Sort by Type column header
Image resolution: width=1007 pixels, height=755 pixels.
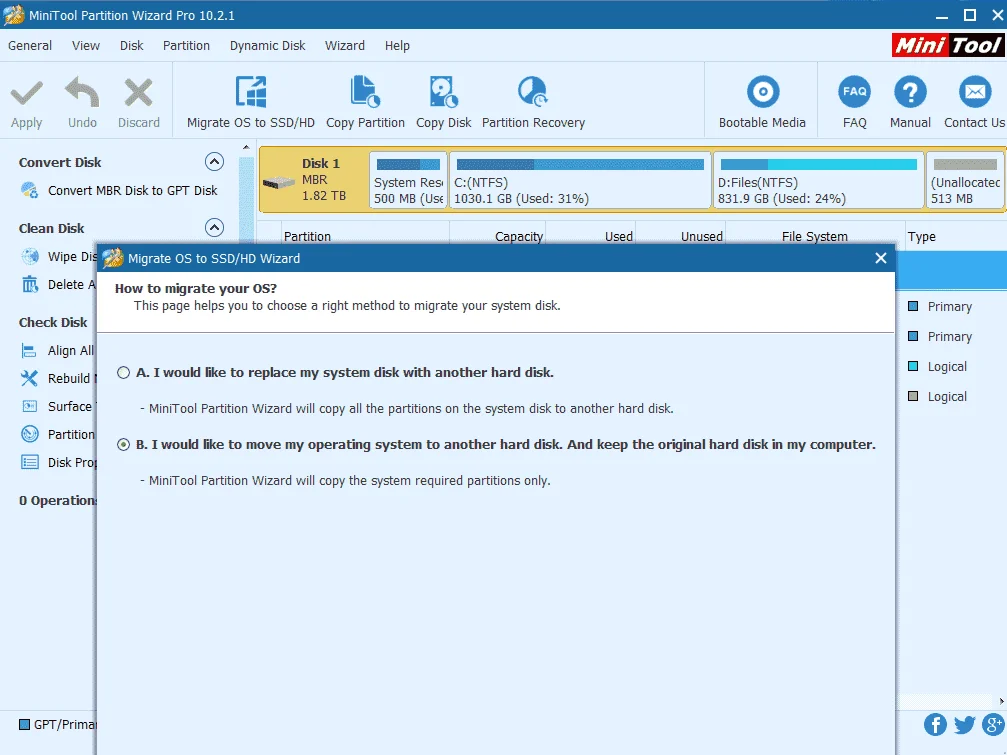tap(956, 236)
